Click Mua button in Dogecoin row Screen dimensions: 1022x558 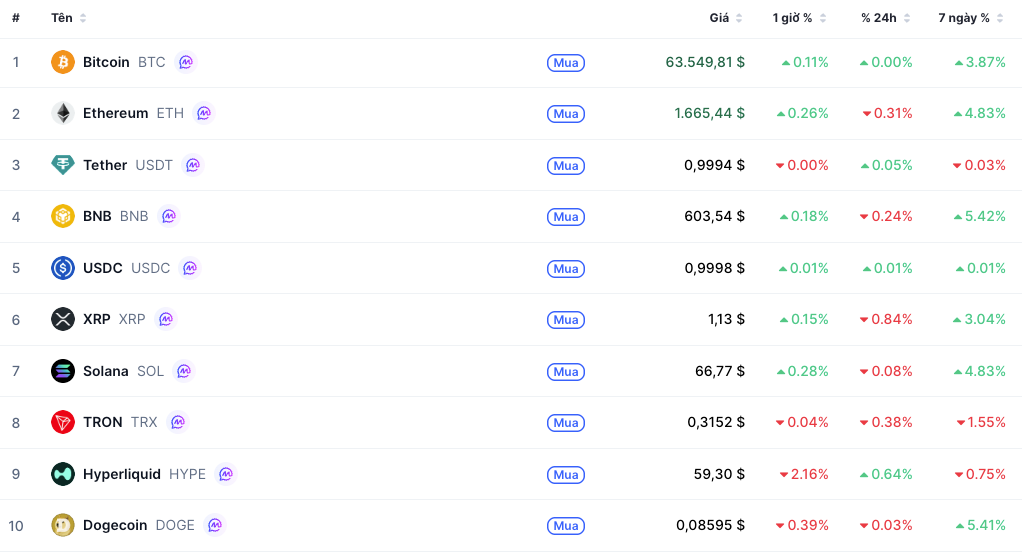pos(566,526)
